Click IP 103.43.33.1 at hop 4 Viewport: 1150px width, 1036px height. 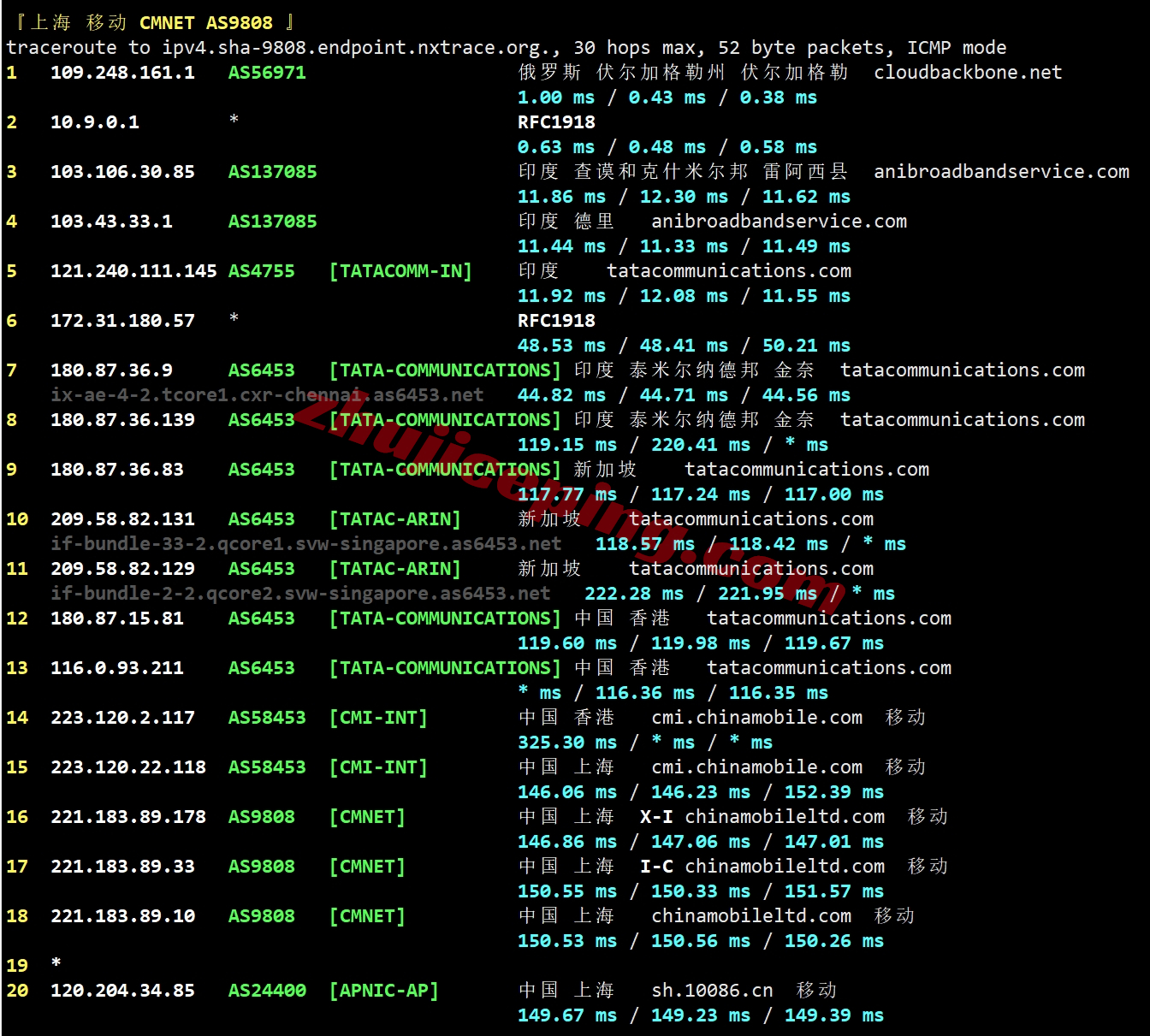[111, 222]
